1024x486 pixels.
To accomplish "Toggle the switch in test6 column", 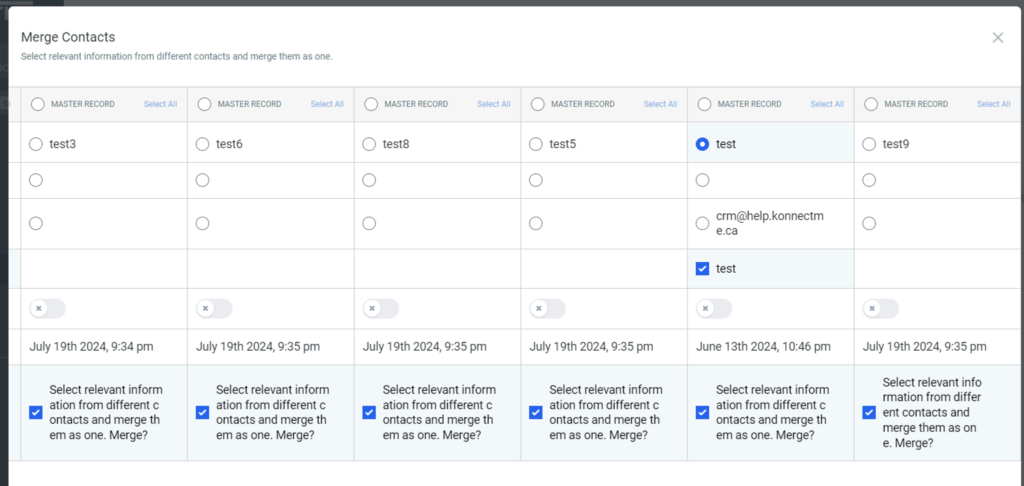I will pyautogui.click(x=214, y=308).
